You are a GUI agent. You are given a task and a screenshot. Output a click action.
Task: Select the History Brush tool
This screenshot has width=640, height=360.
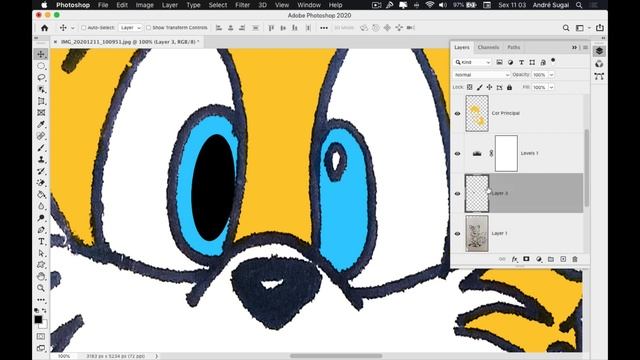41,171
